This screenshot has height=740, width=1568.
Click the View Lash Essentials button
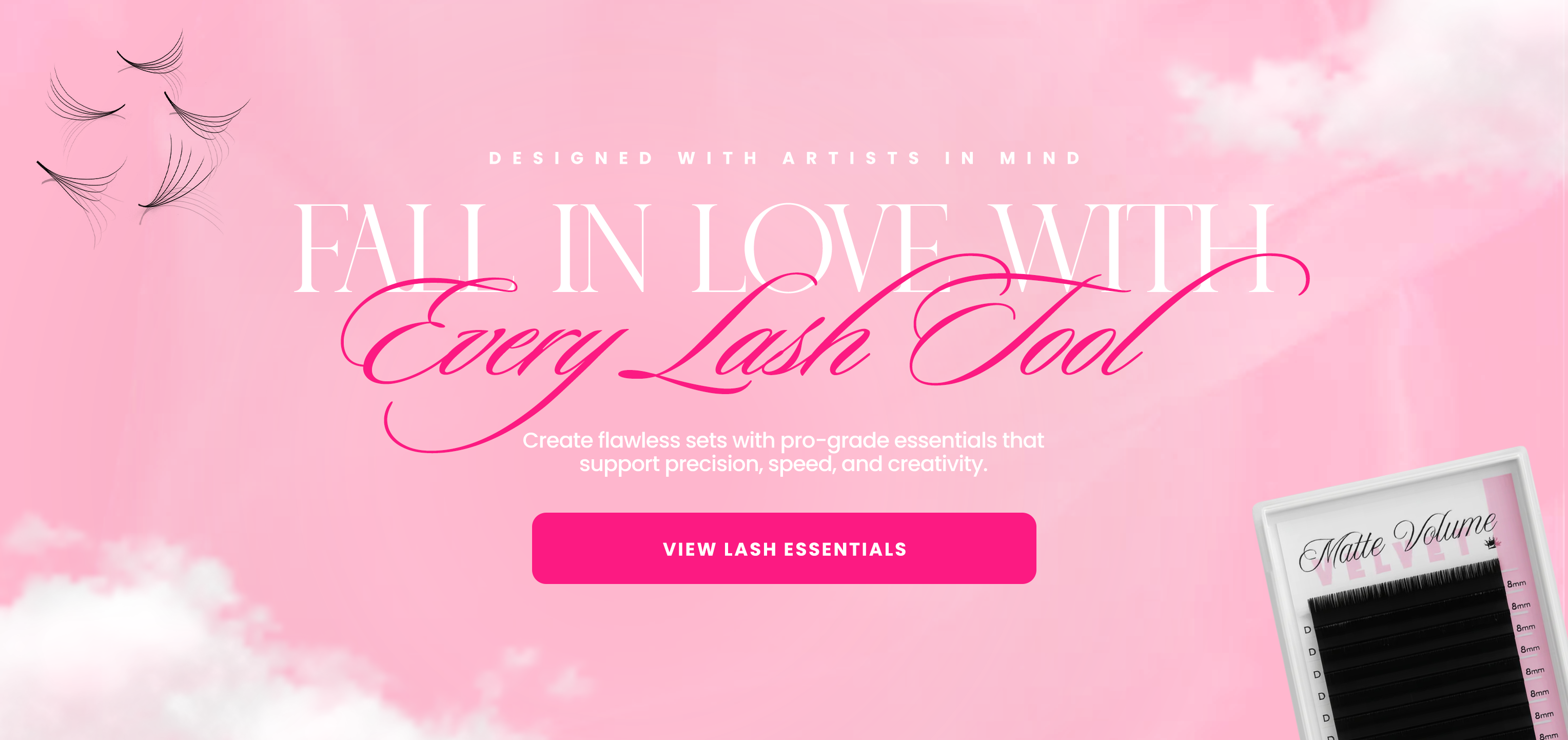(784, 548)
